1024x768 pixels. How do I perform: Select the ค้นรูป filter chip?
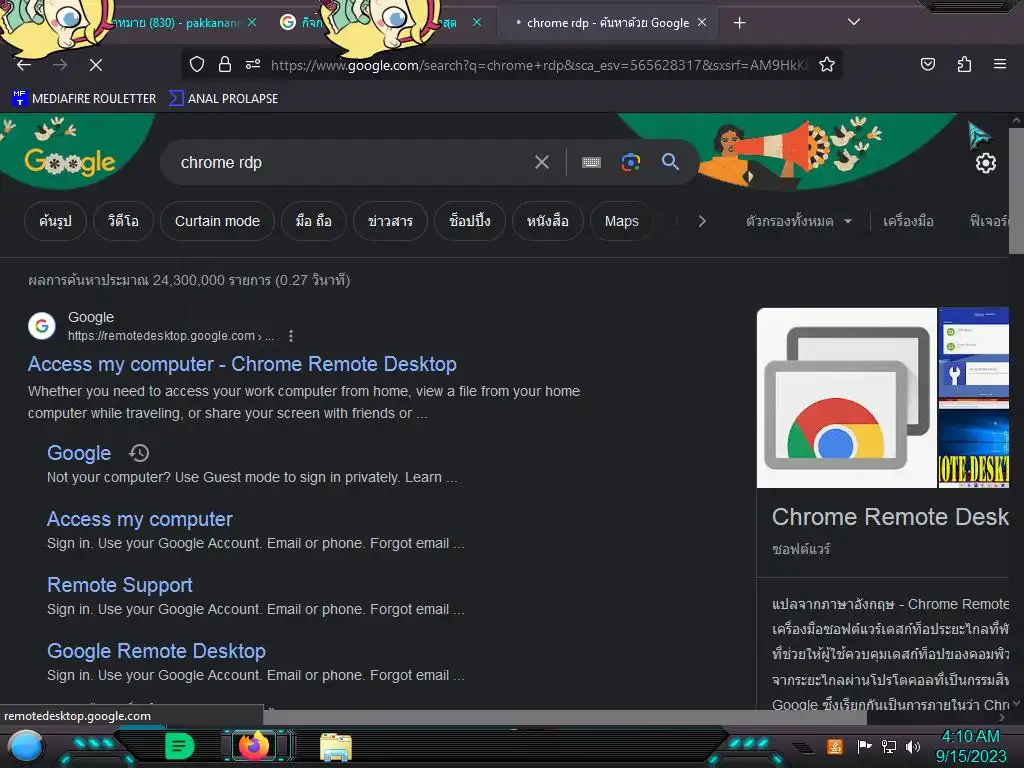click(x=55, y=221)
